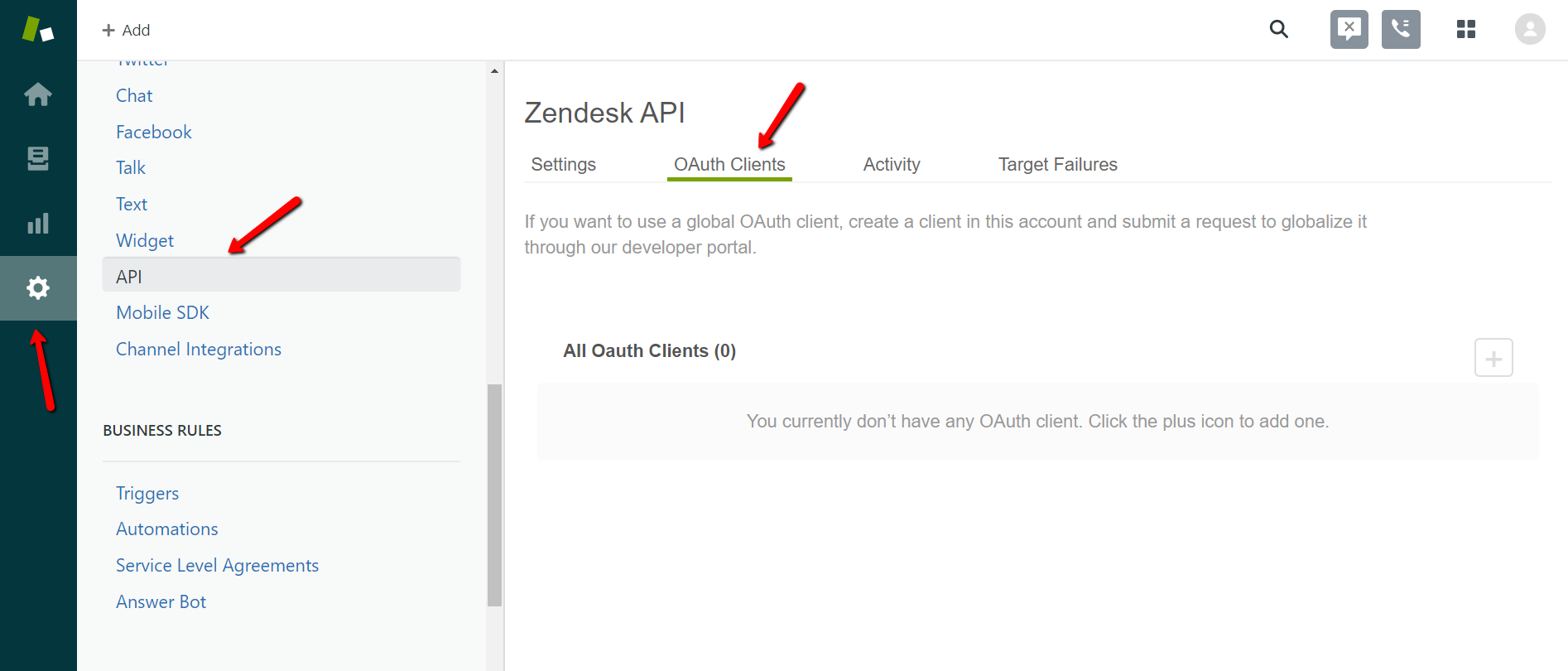1568x671 pixels.
Task: Open the Views tickets icon
Action: tap(38, 158)
